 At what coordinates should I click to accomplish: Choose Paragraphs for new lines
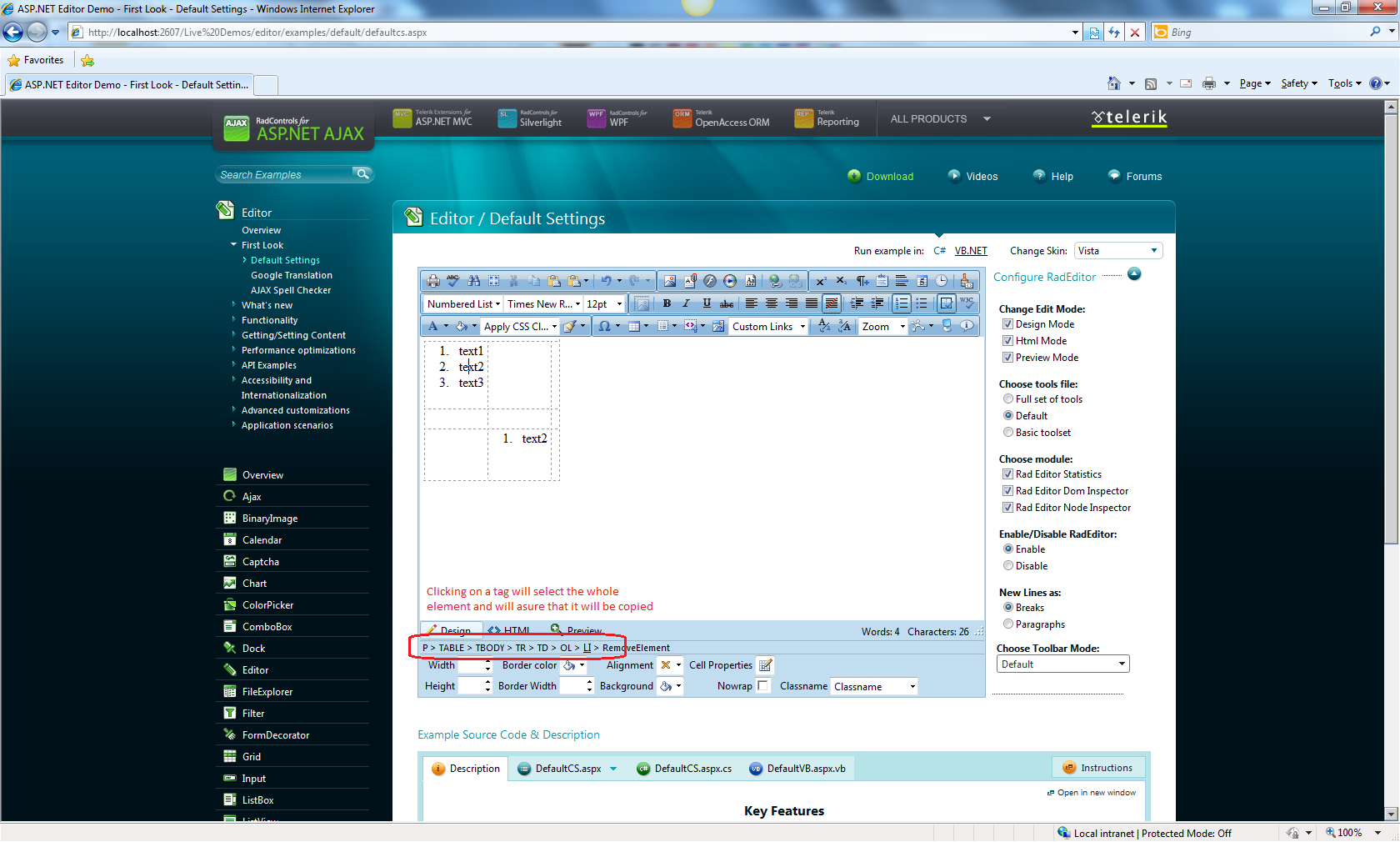(x=1008, y=624)
